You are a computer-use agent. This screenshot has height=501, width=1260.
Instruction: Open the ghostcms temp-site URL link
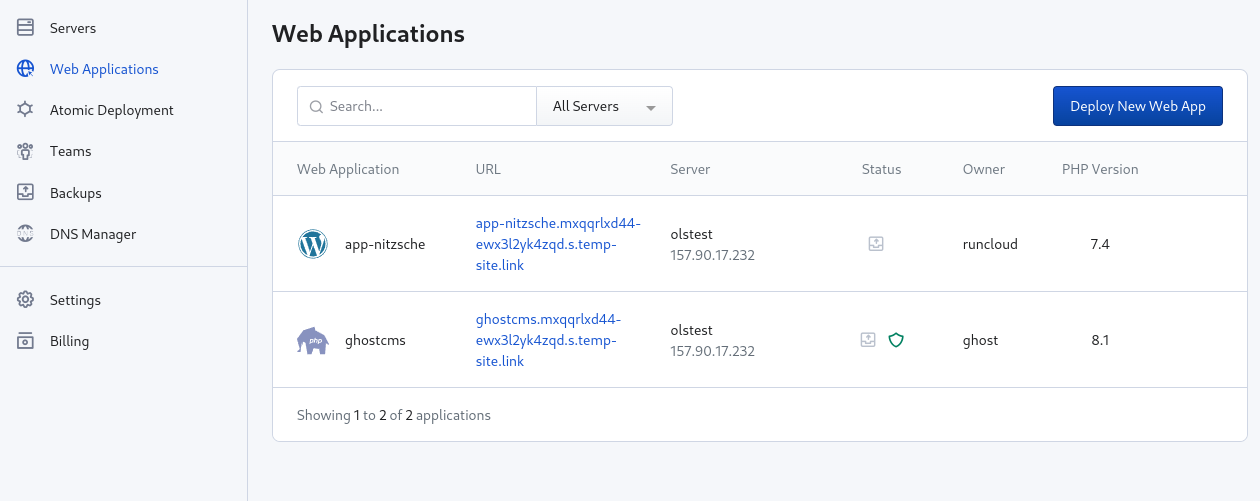click(548, 340)
